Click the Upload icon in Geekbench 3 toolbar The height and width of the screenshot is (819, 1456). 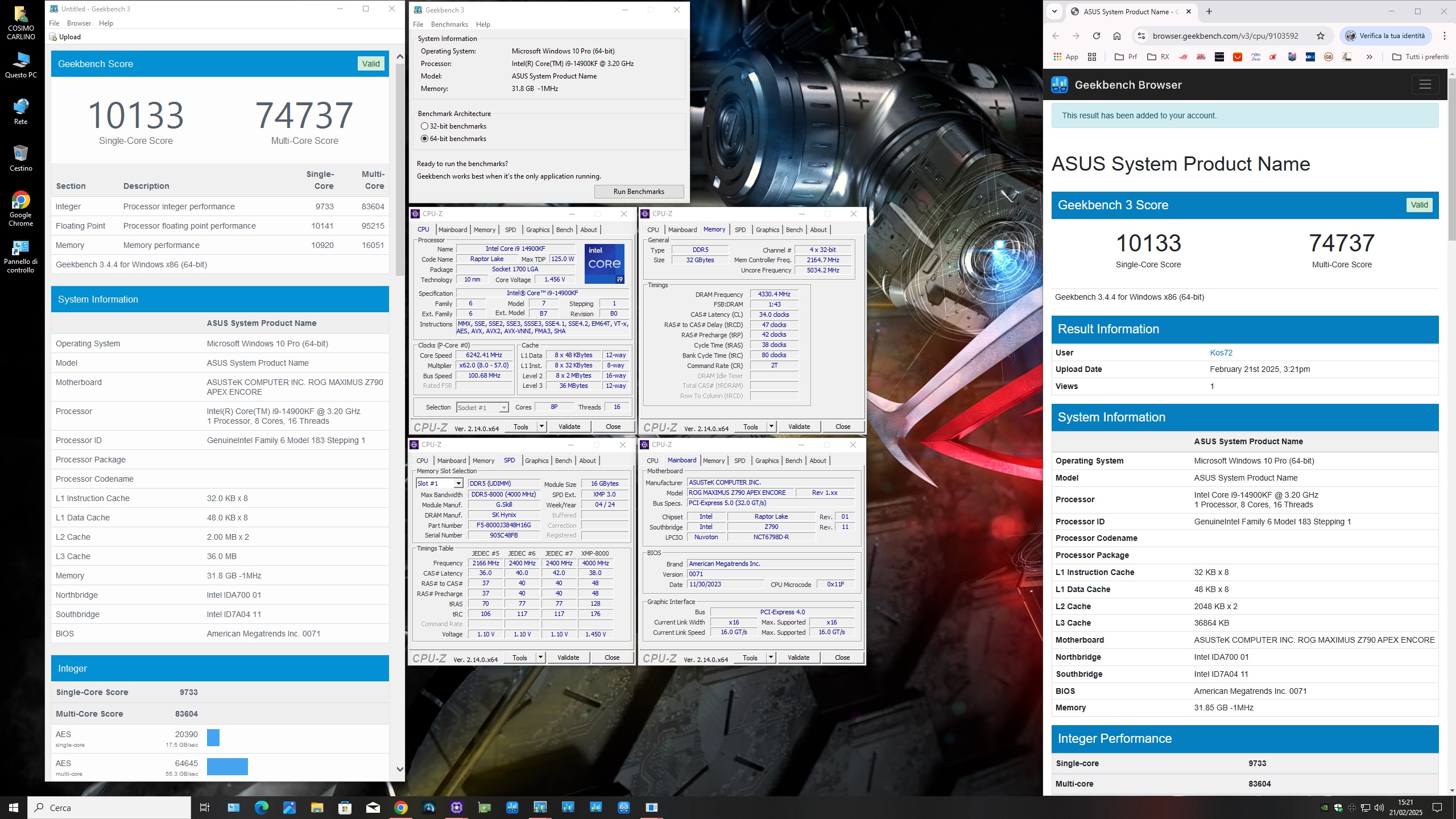pos(53,37)
